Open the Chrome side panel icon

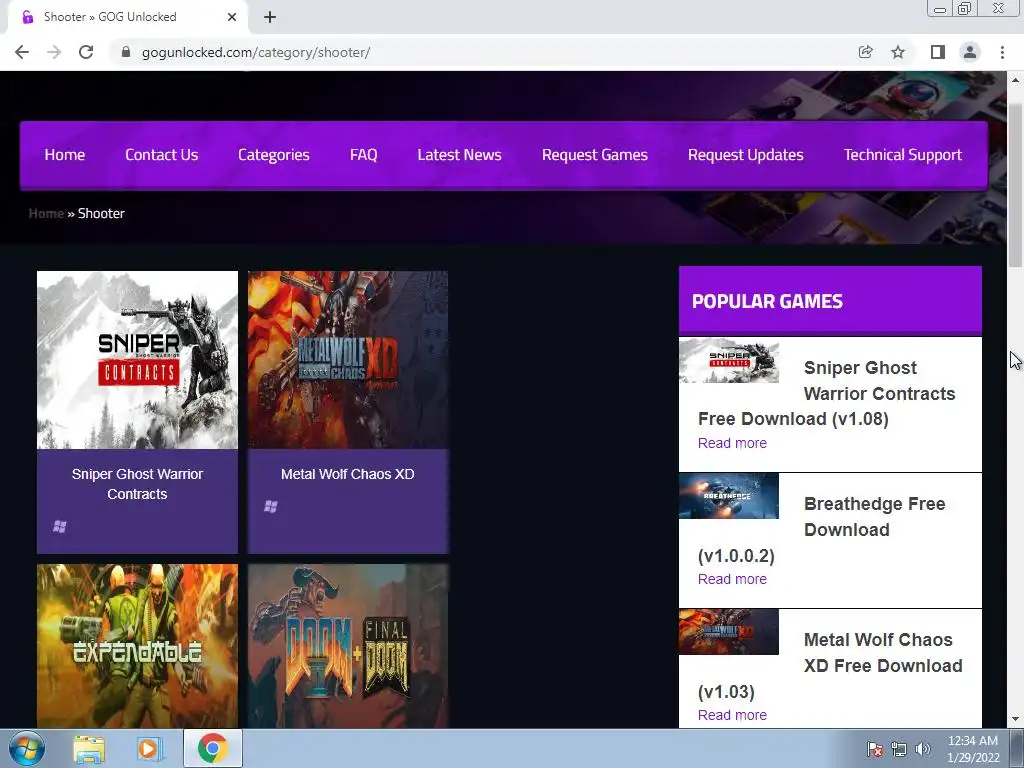tap(938, 52)
